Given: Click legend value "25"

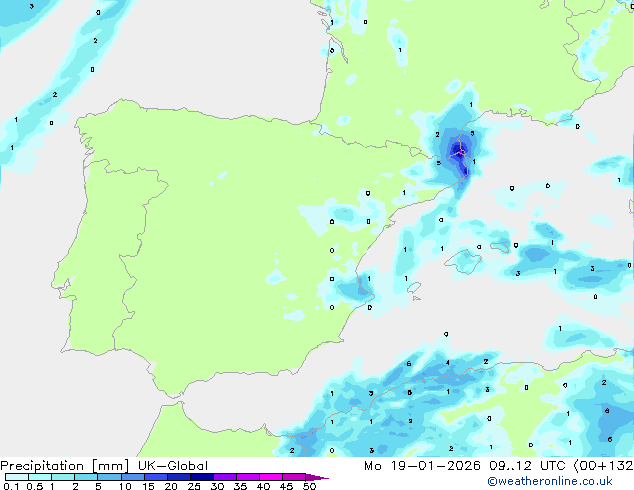Looking at the screenshot, I should [194, 486].
